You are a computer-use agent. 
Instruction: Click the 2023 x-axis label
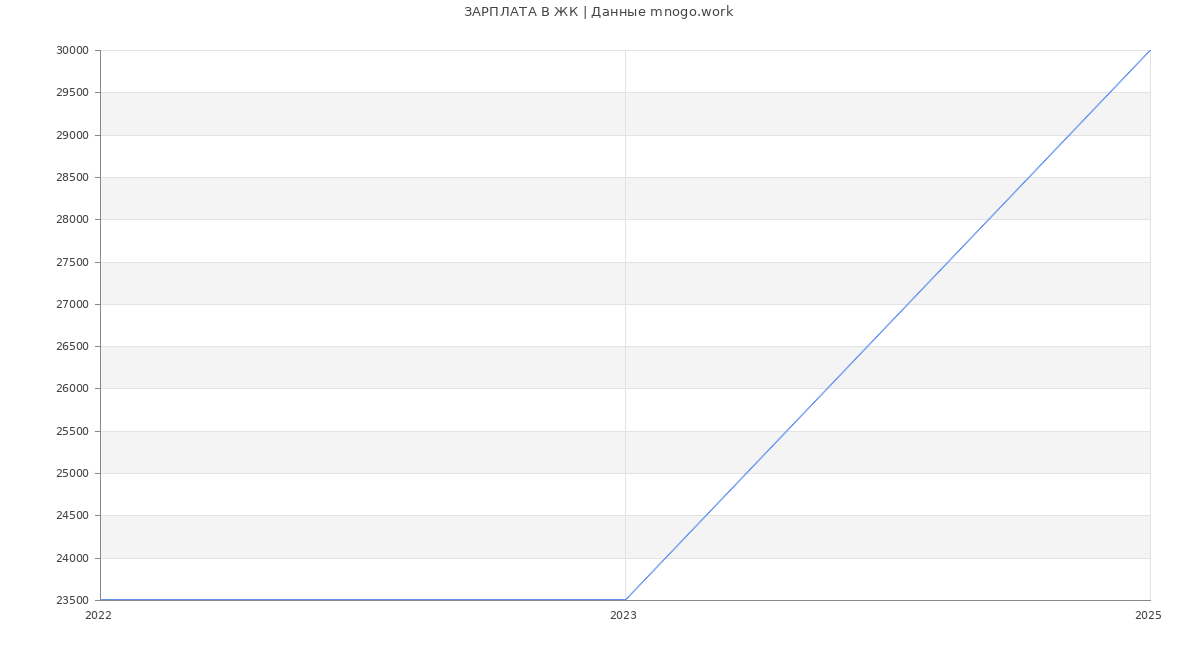point(623,616)
